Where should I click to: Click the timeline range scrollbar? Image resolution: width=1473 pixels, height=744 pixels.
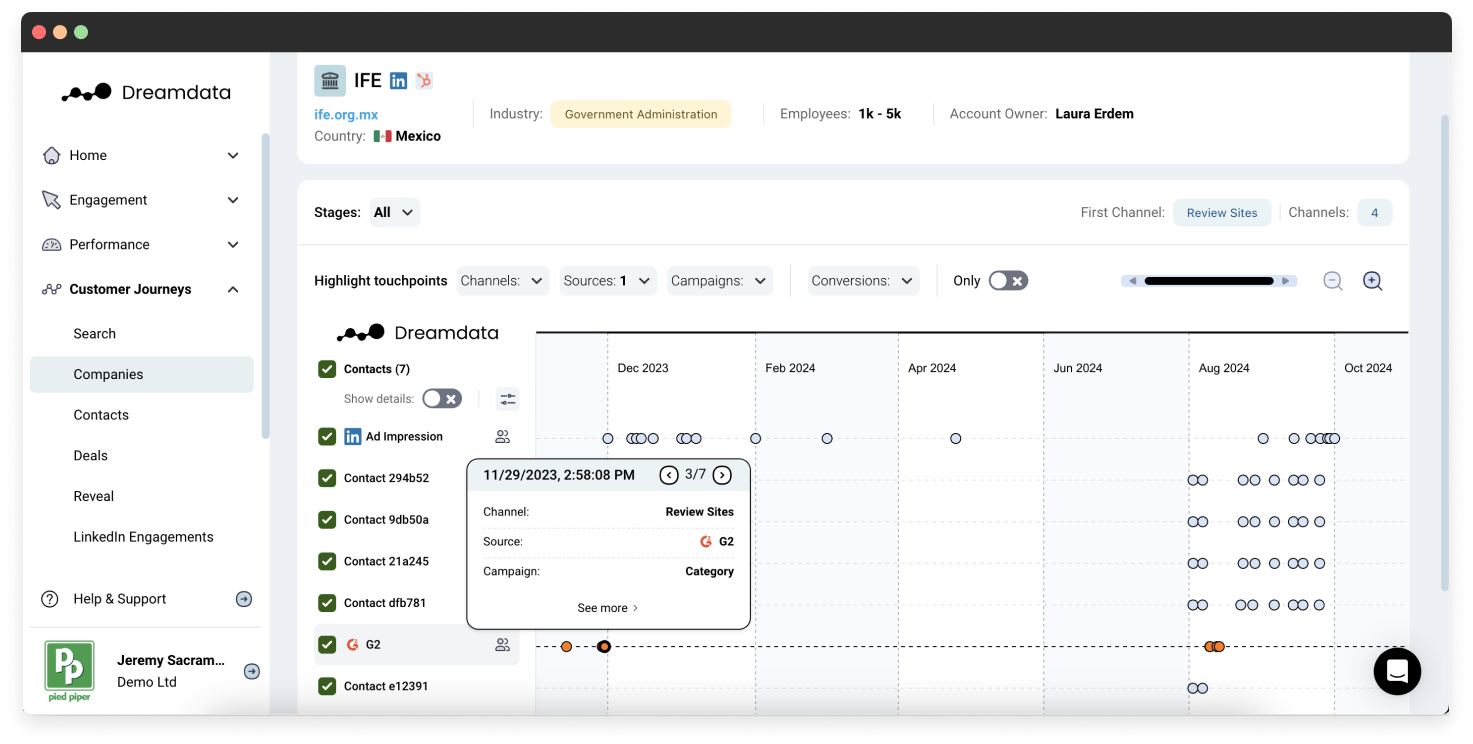click(x=1208, y=281)
